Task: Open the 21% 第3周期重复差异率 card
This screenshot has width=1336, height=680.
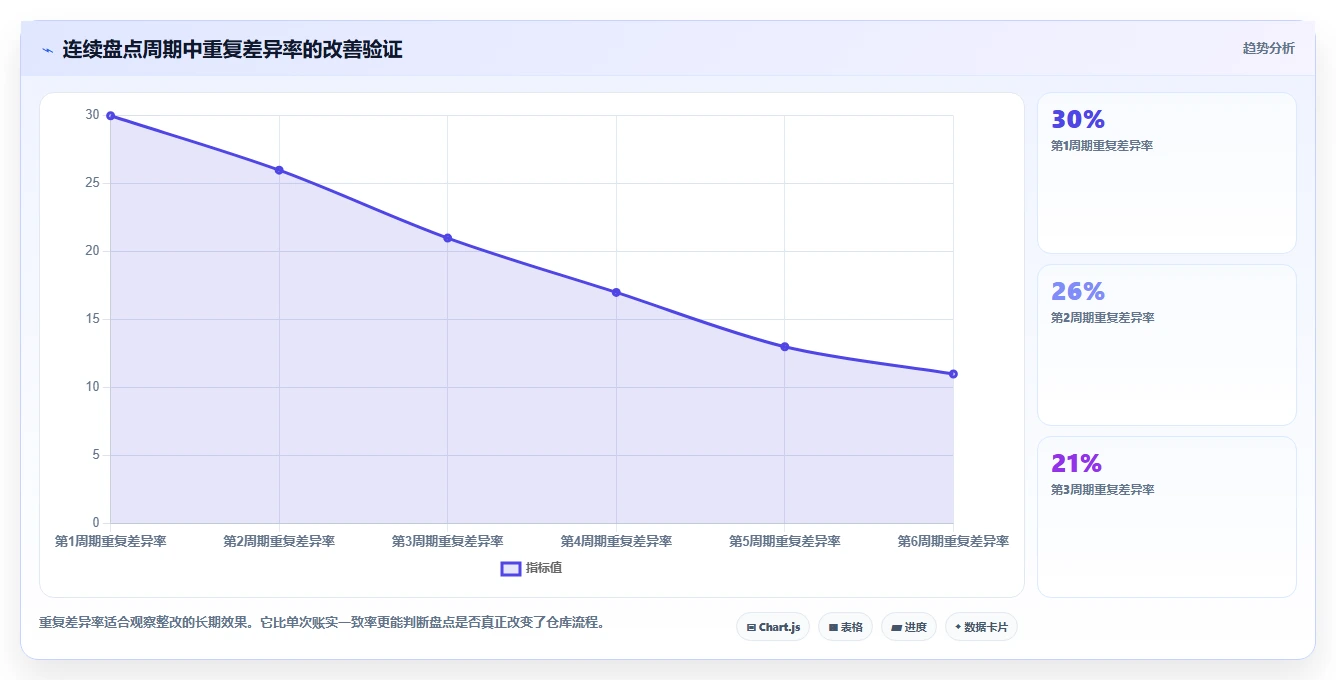Action: (x=1167, y=517)
